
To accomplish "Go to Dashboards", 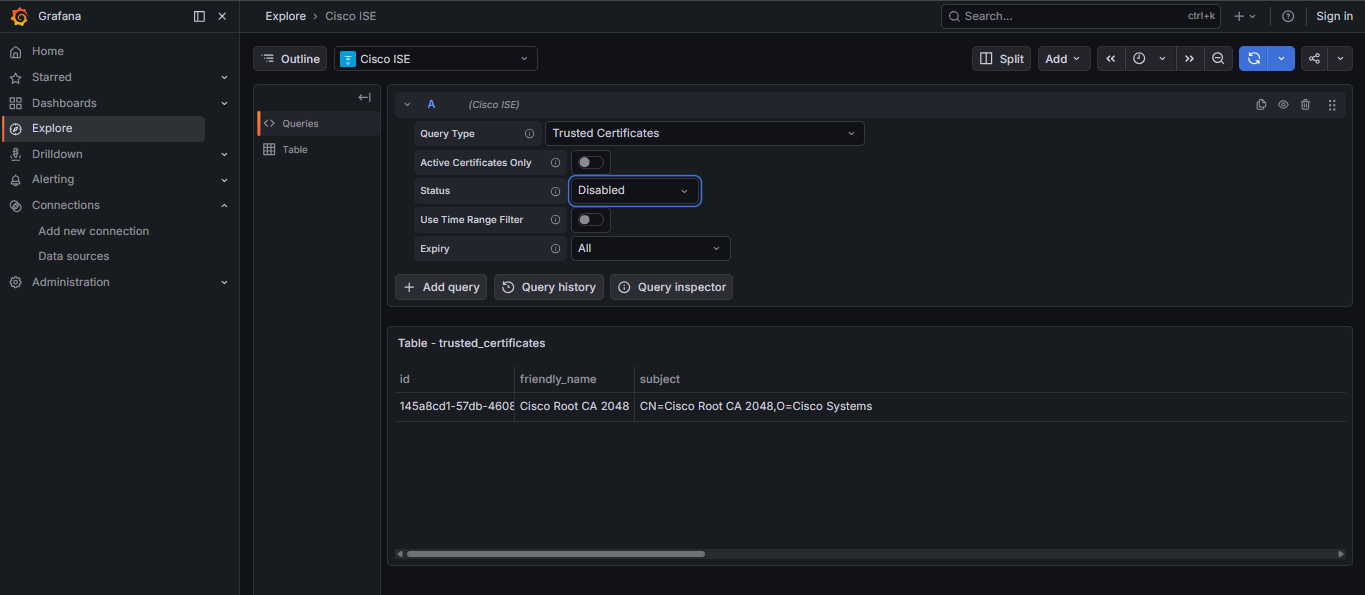I will click(64, 103).
